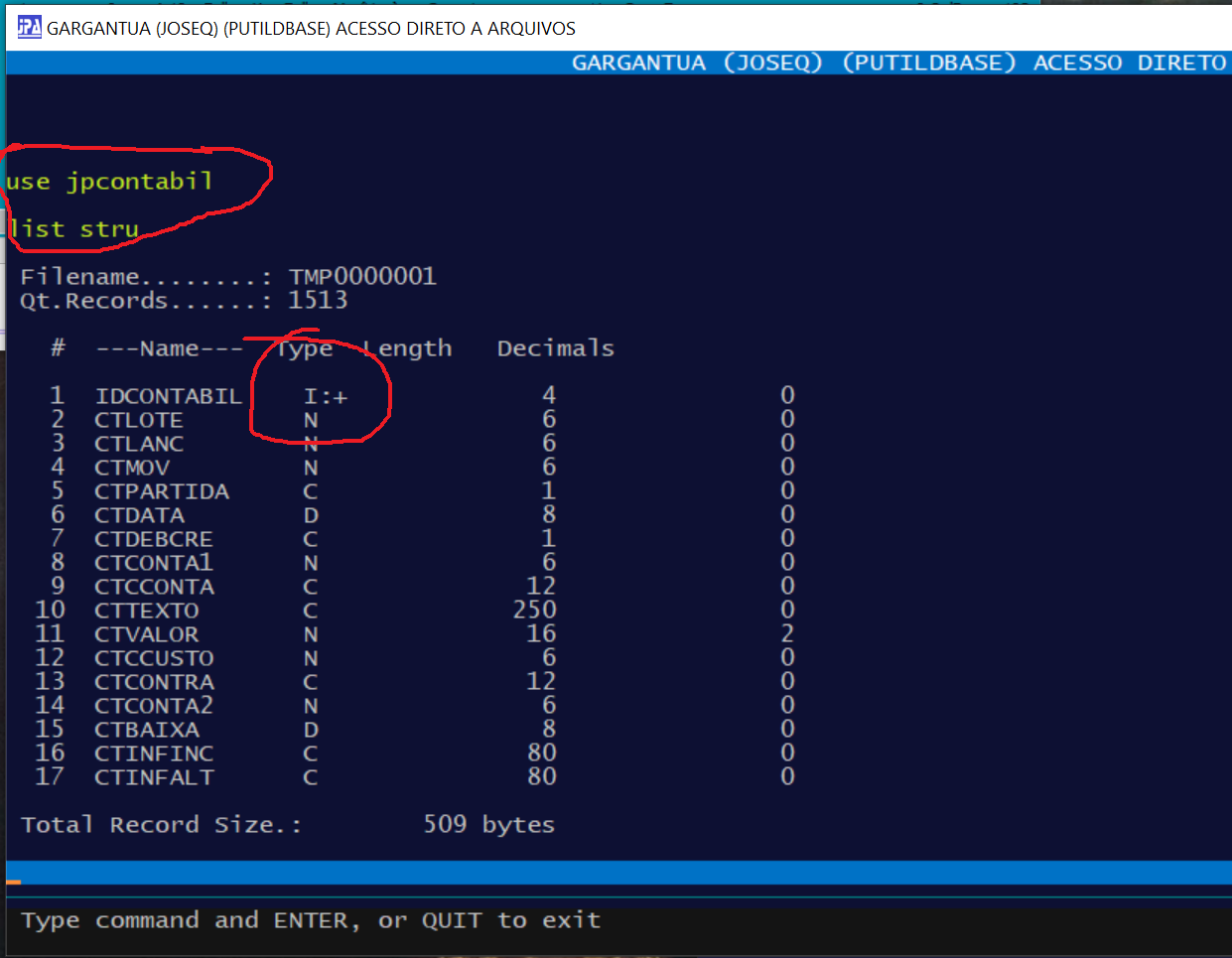The image size is (1232, 958).
Task: Click the Length column header
Action: pos(407,348)
